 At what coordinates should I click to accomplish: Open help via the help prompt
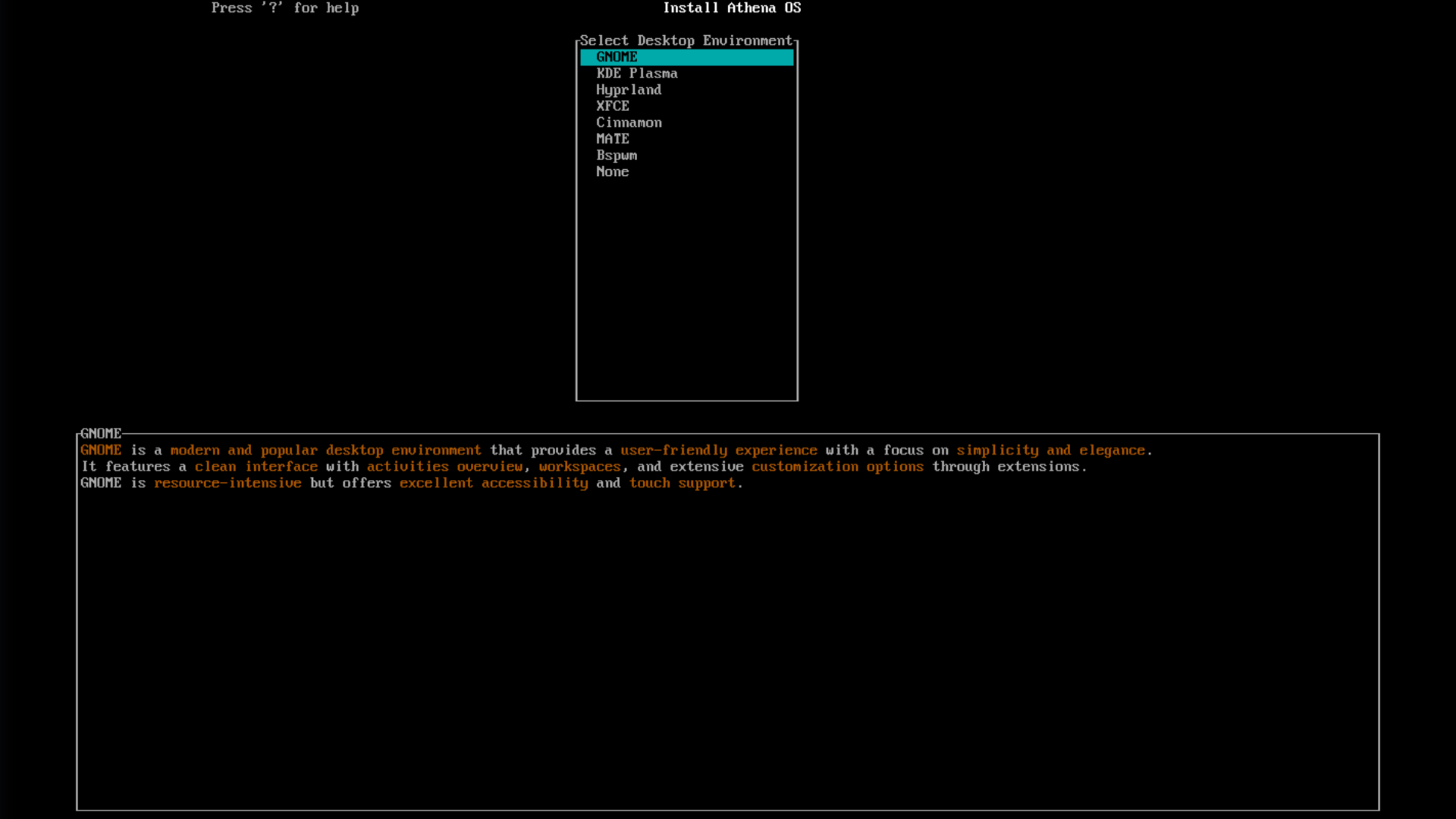pyautogui.click(x=285, y=8)
